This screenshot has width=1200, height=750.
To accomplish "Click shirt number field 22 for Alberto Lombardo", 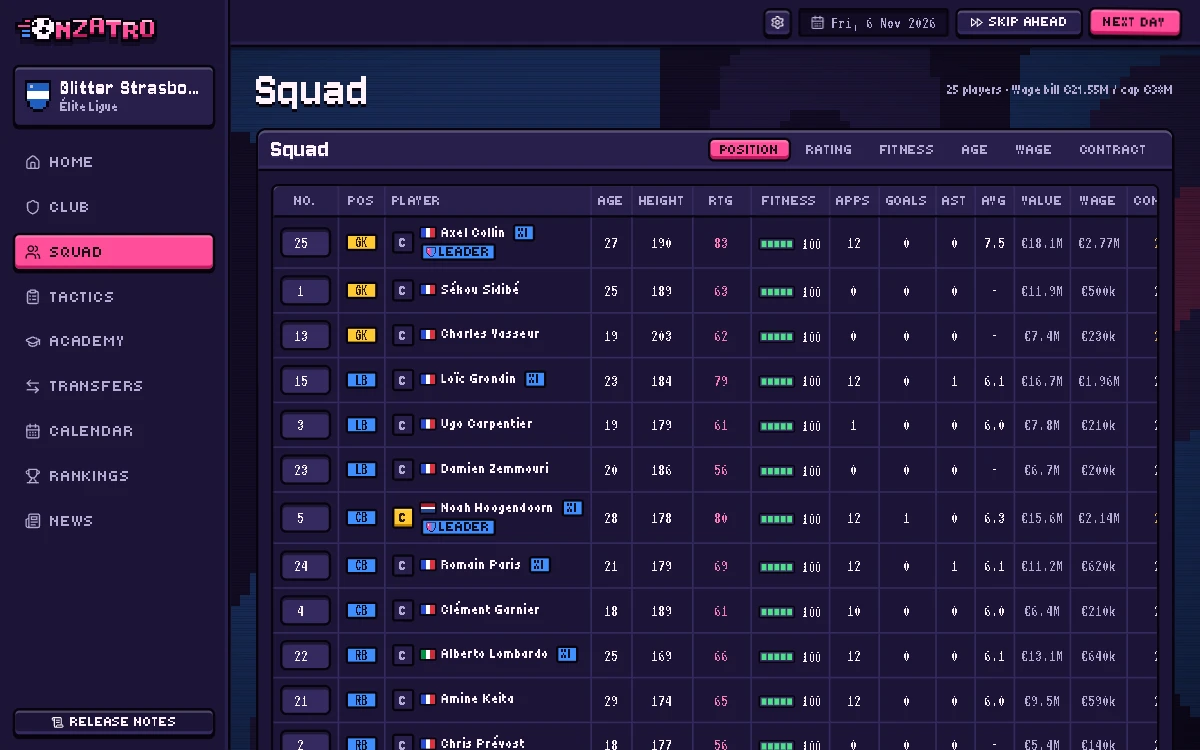I will click(x=305, y=656).
